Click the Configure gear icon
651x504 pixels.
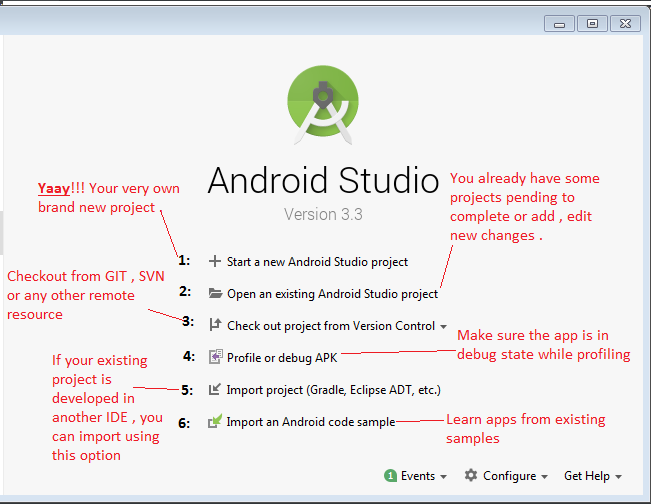tap(471, 475)
